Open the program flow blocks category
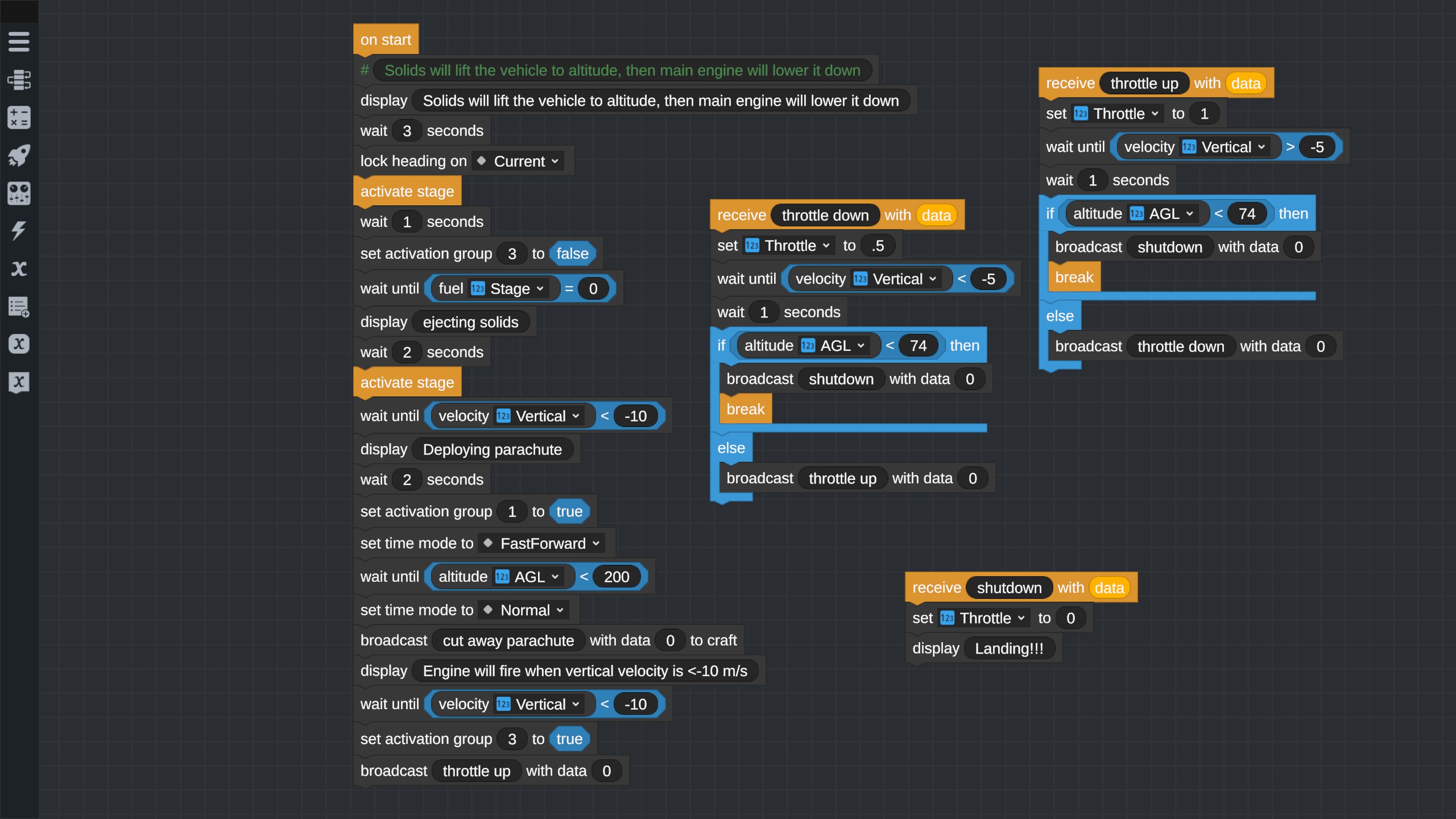 pyautogui.click(x=19, y=80)
